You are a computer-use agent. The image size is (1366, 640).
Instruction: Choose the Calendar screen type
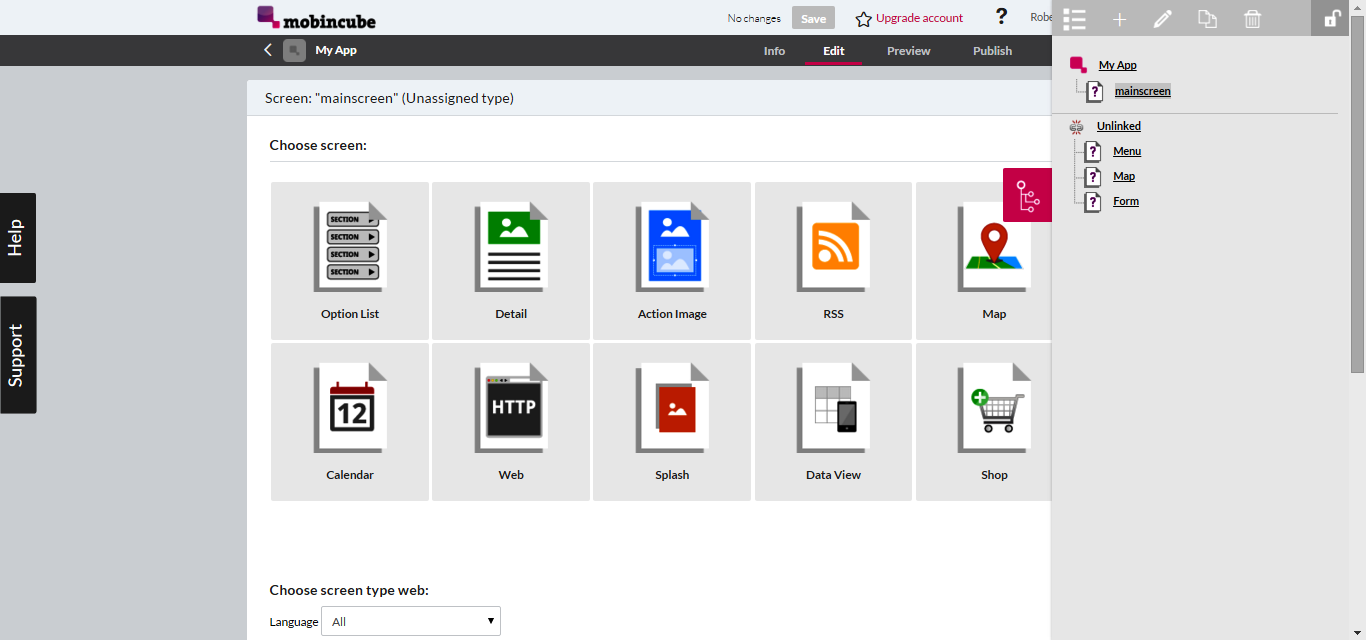(350, 422)
